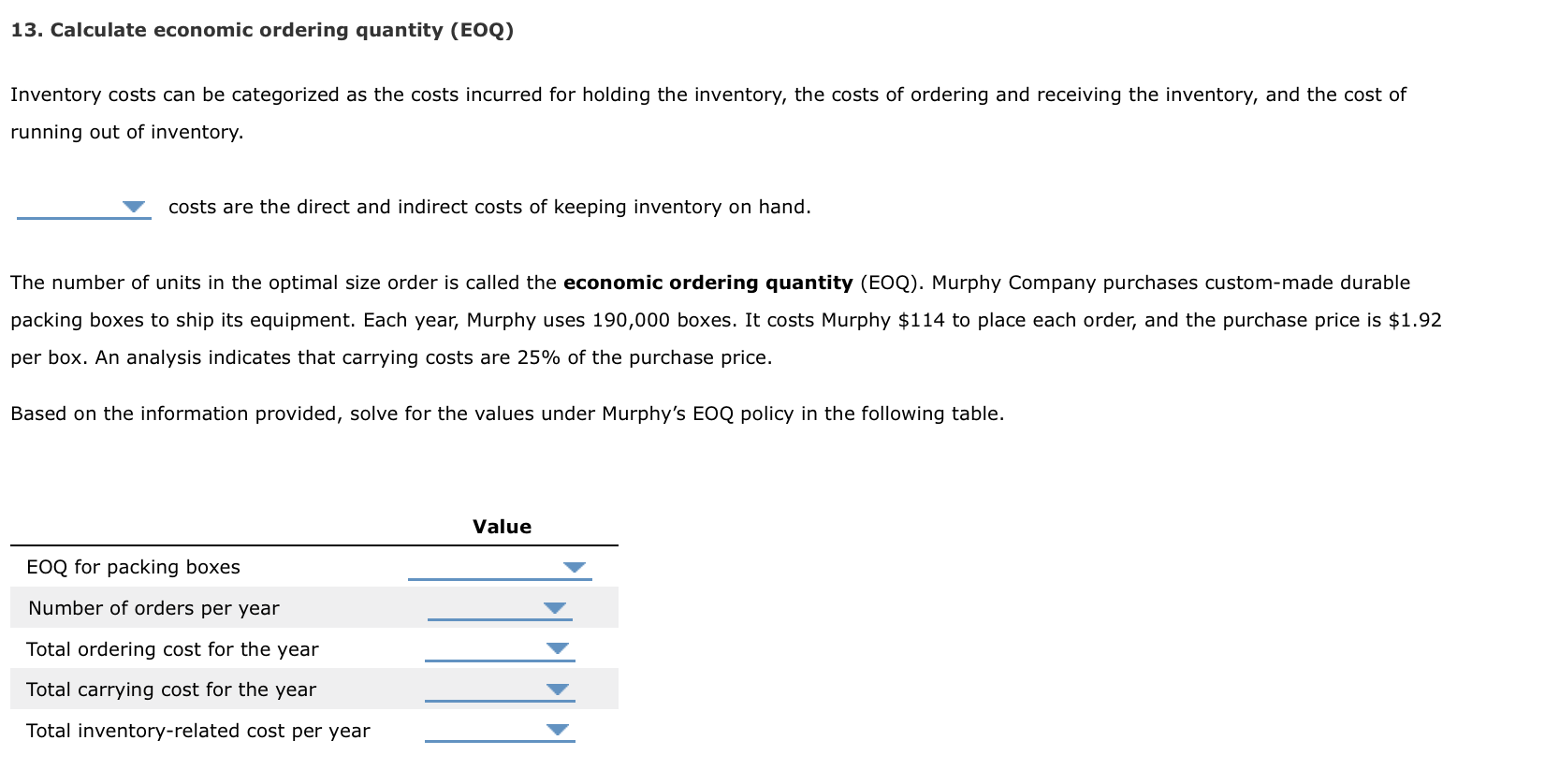The width and height of the screenshot is (1559, 784).
Task: Click the triangle icon in the inventory-related cost row
Action: pyautogui.click(x=557, y=729)
